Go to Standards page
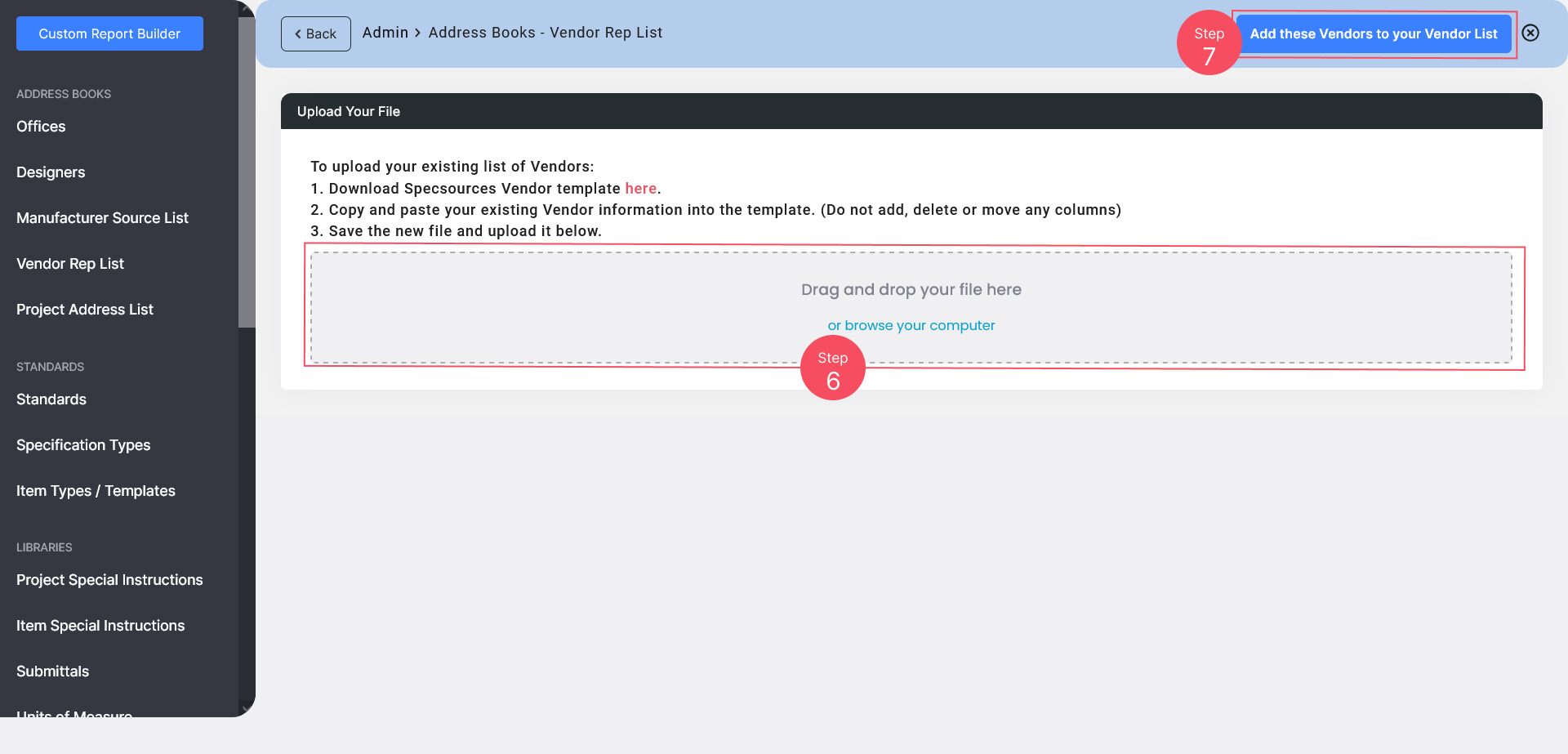Screen dimensions: 1568x754 tap(51, 399)
